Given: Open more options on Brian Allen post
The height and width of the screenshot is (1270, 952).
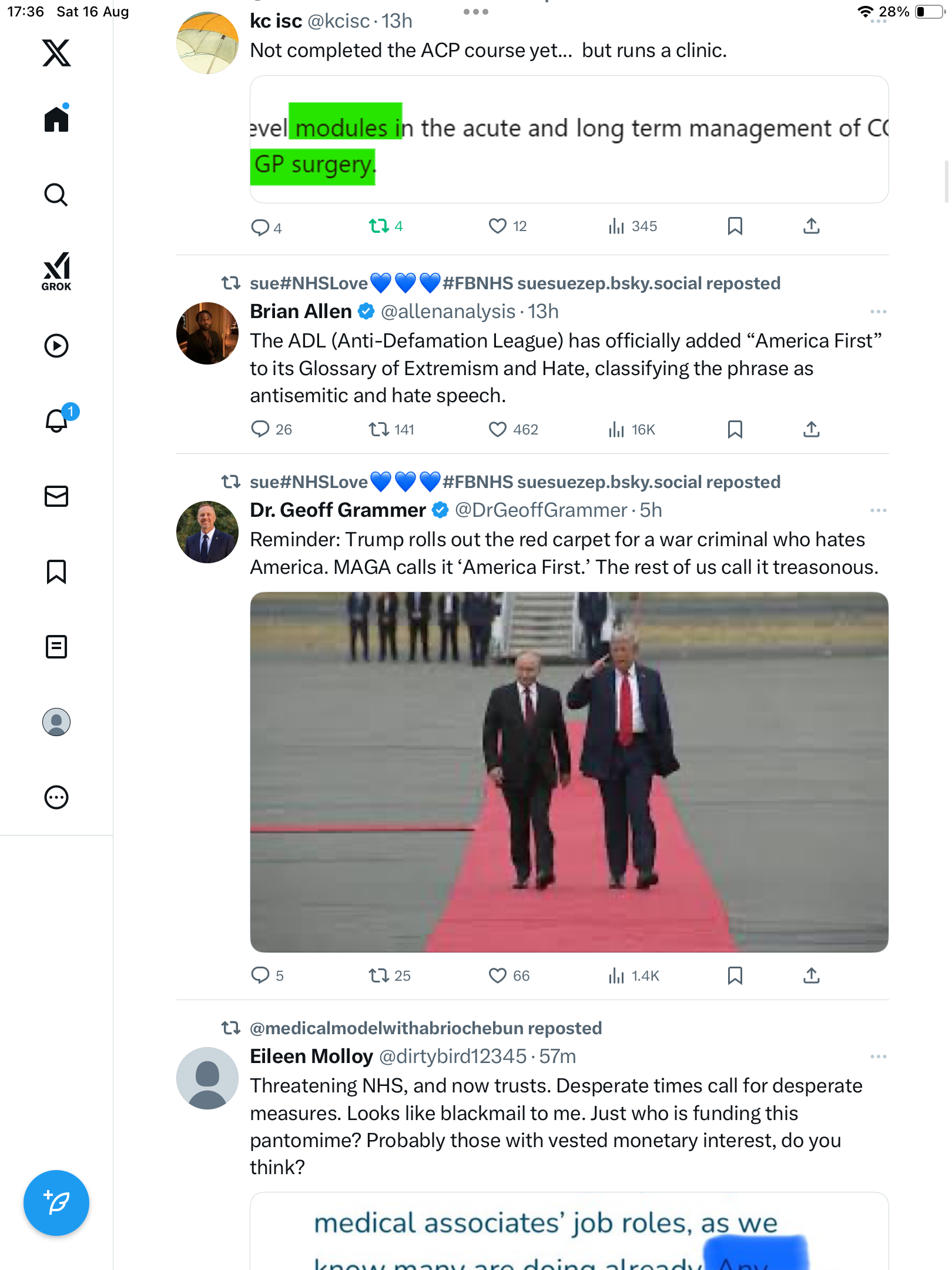Looking at the screenshot, I should [878, 312].
